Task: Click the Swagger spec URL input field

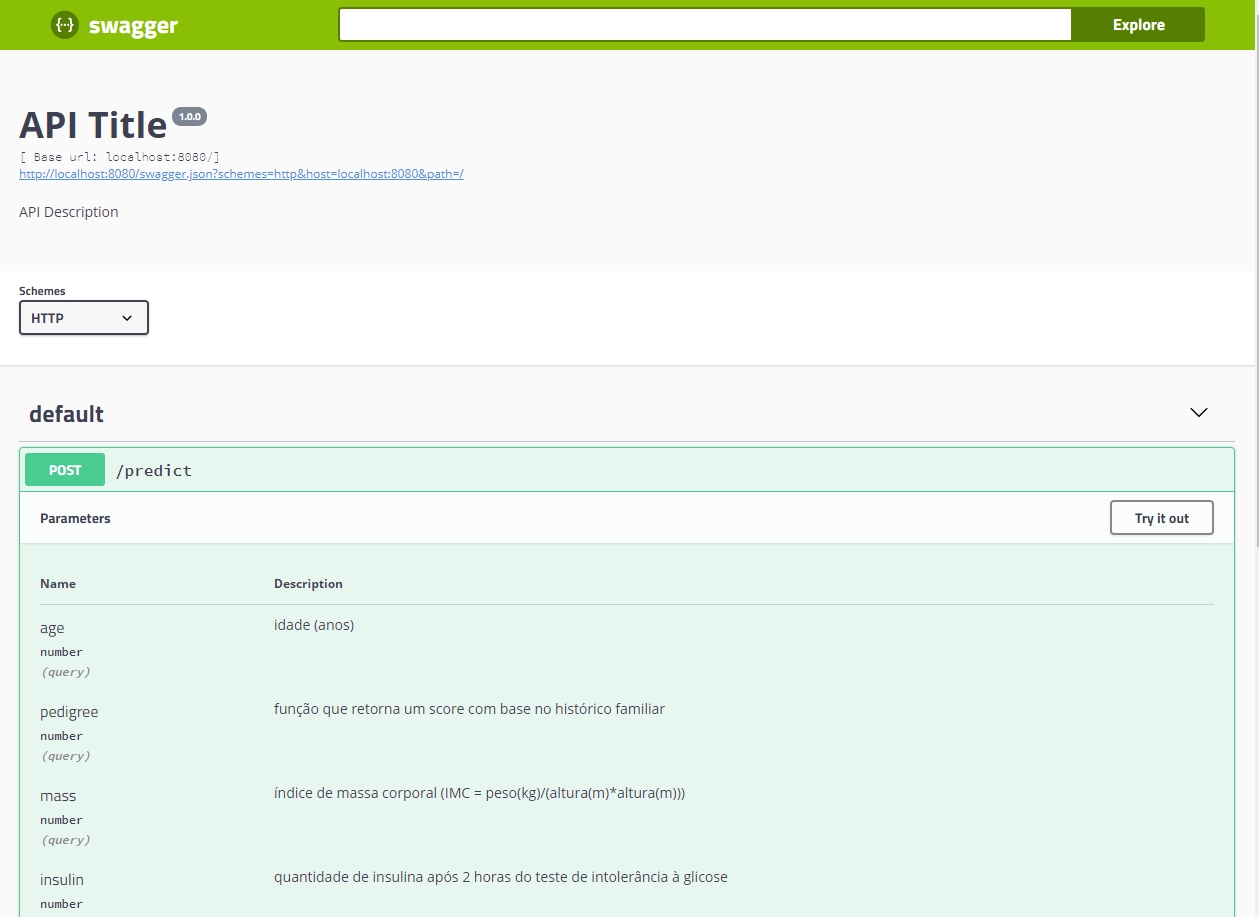Action: [x=705, y=25]
